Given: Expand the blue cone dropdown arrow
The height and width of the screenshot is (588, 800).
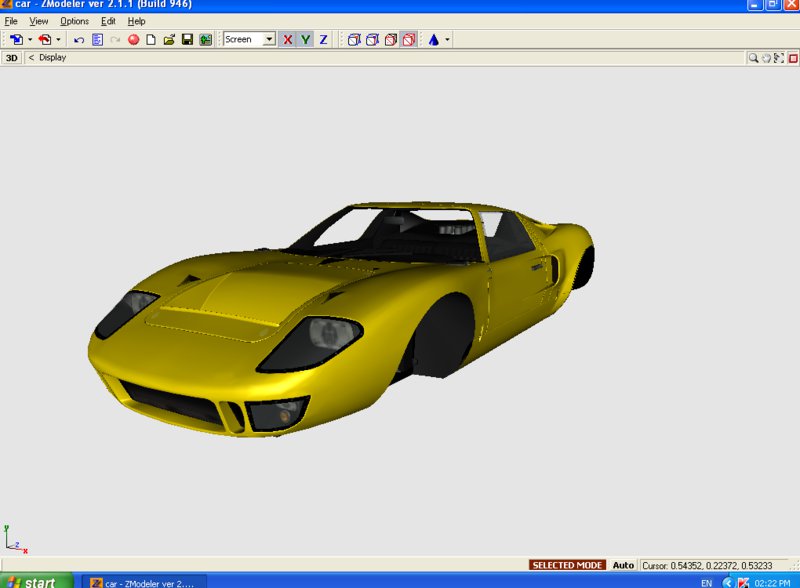Looking at the screenshot, I should pyautogui.click(x=447, y=40).
